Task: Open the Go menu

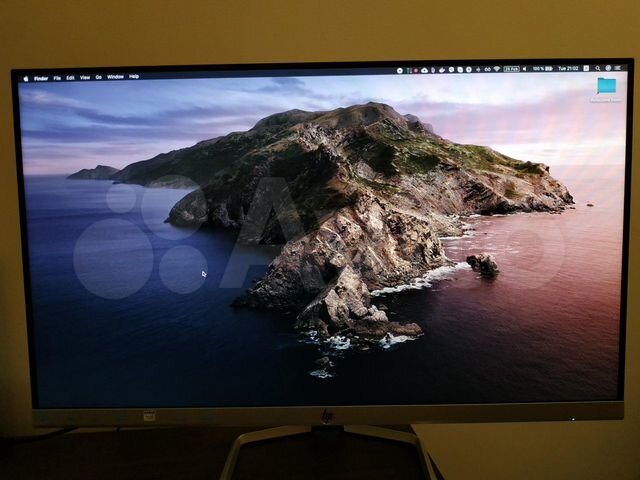Action: coord(98,77)
